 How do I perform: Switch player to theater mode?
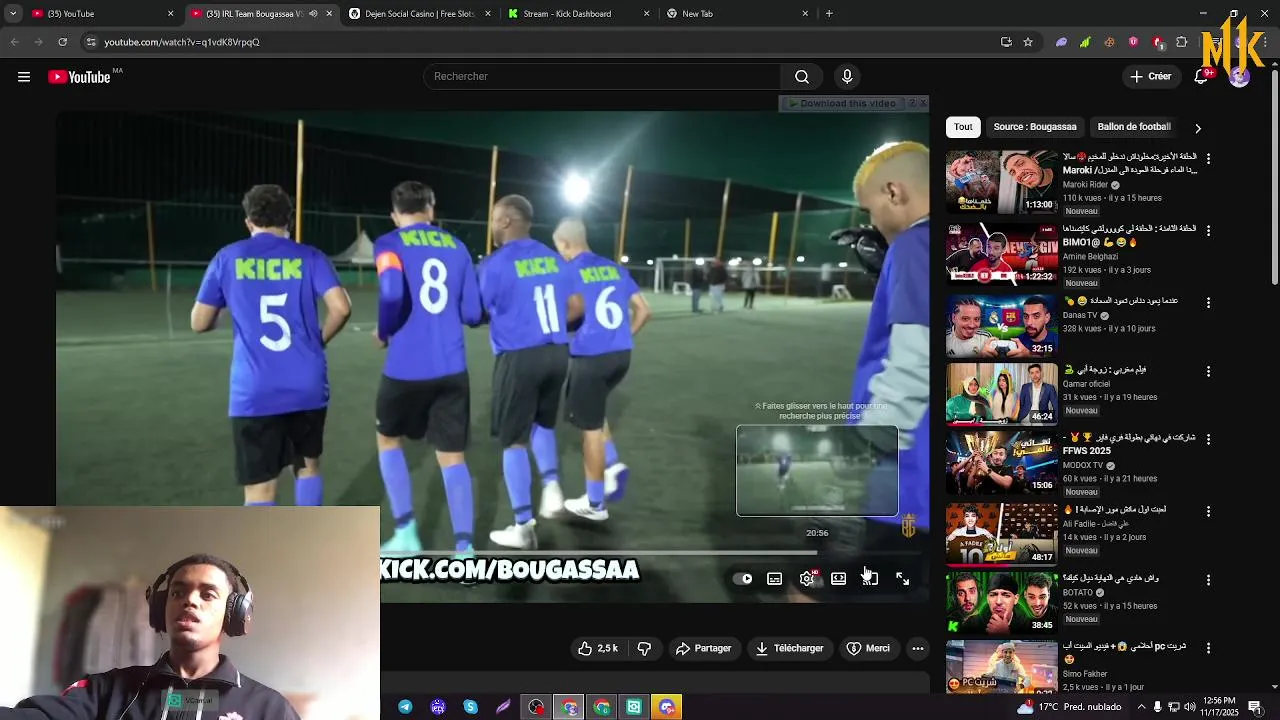click(839, 579)
